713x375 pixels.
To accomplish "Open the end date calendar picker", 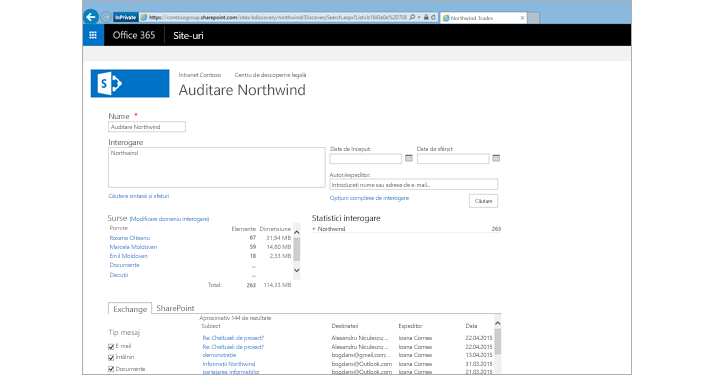I will (x=496, y=158).
